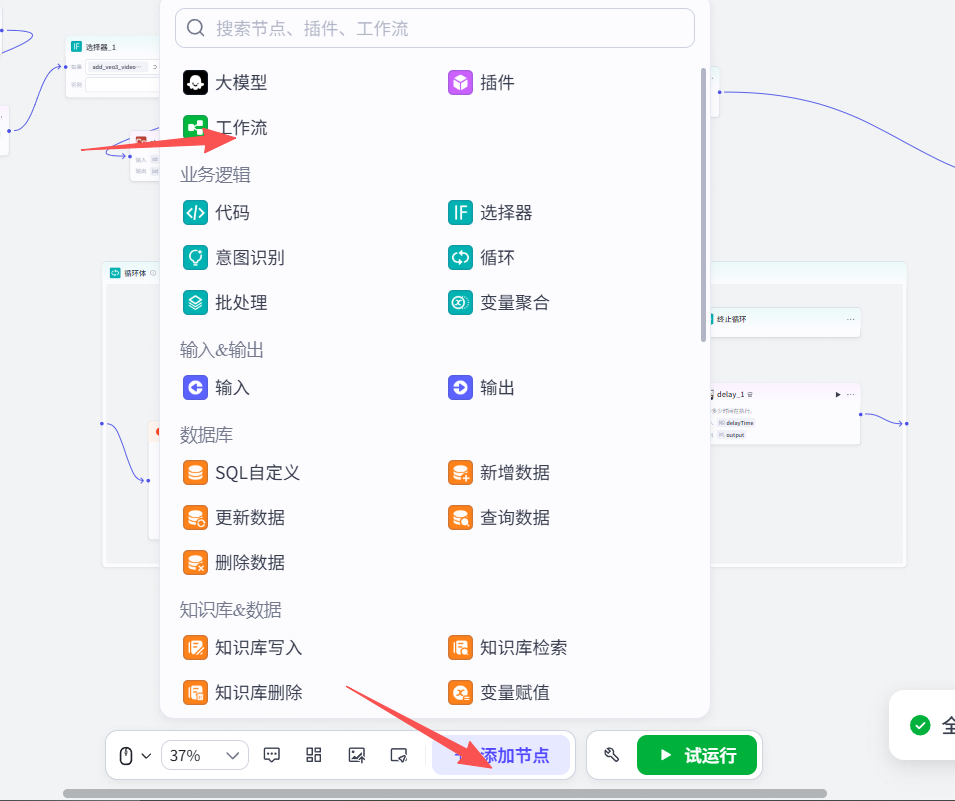Expand the mouse interaction mode dropdown
Viewport: 955px width, 801px height.
click(134, 756)
